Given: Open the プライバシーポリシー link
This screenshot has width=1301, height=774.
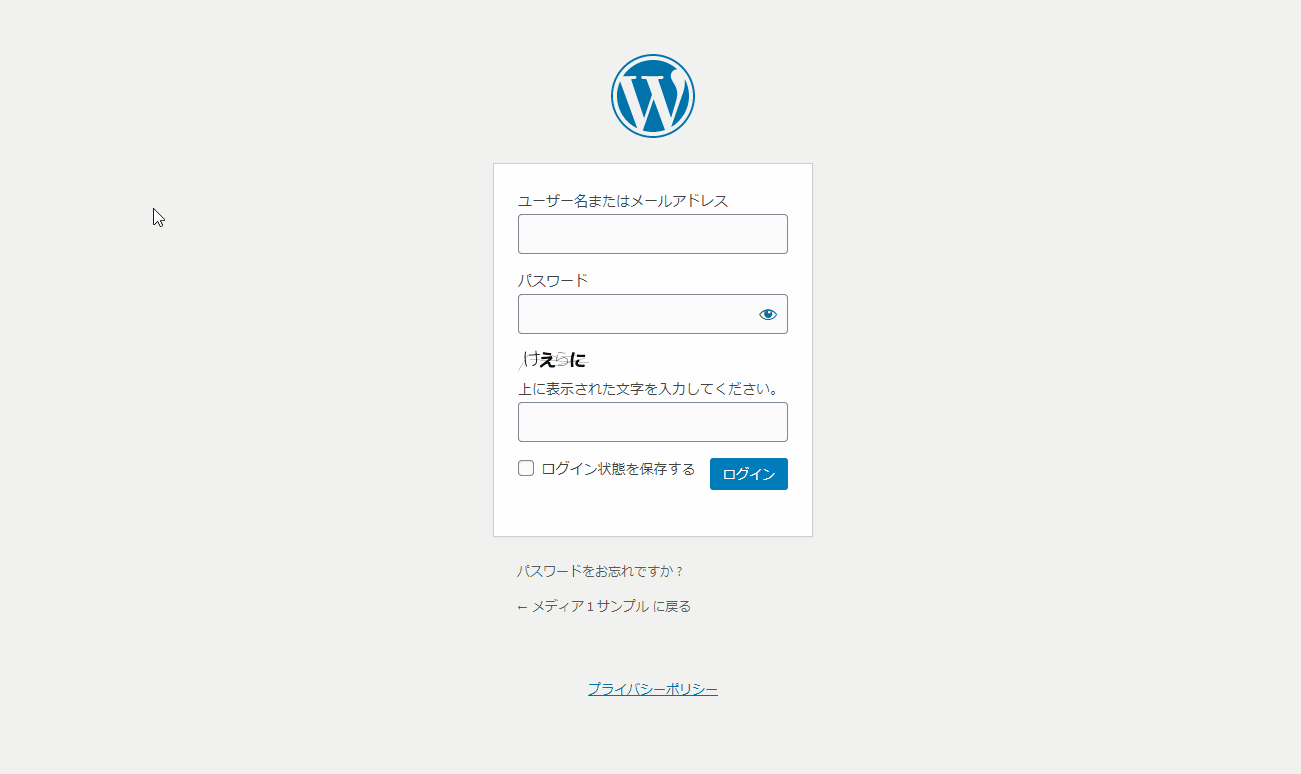Looking at the screenshot, I should click(x=652, y=689).
